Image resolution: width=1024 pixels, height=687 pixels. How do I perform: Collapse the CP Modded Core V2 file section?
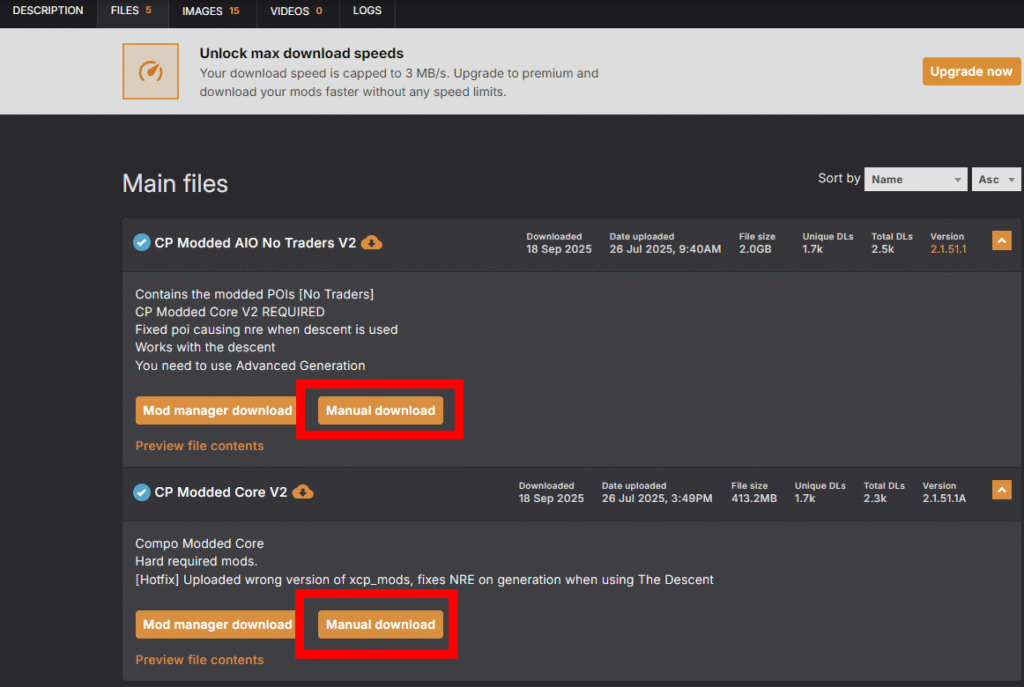point(1001,490)
